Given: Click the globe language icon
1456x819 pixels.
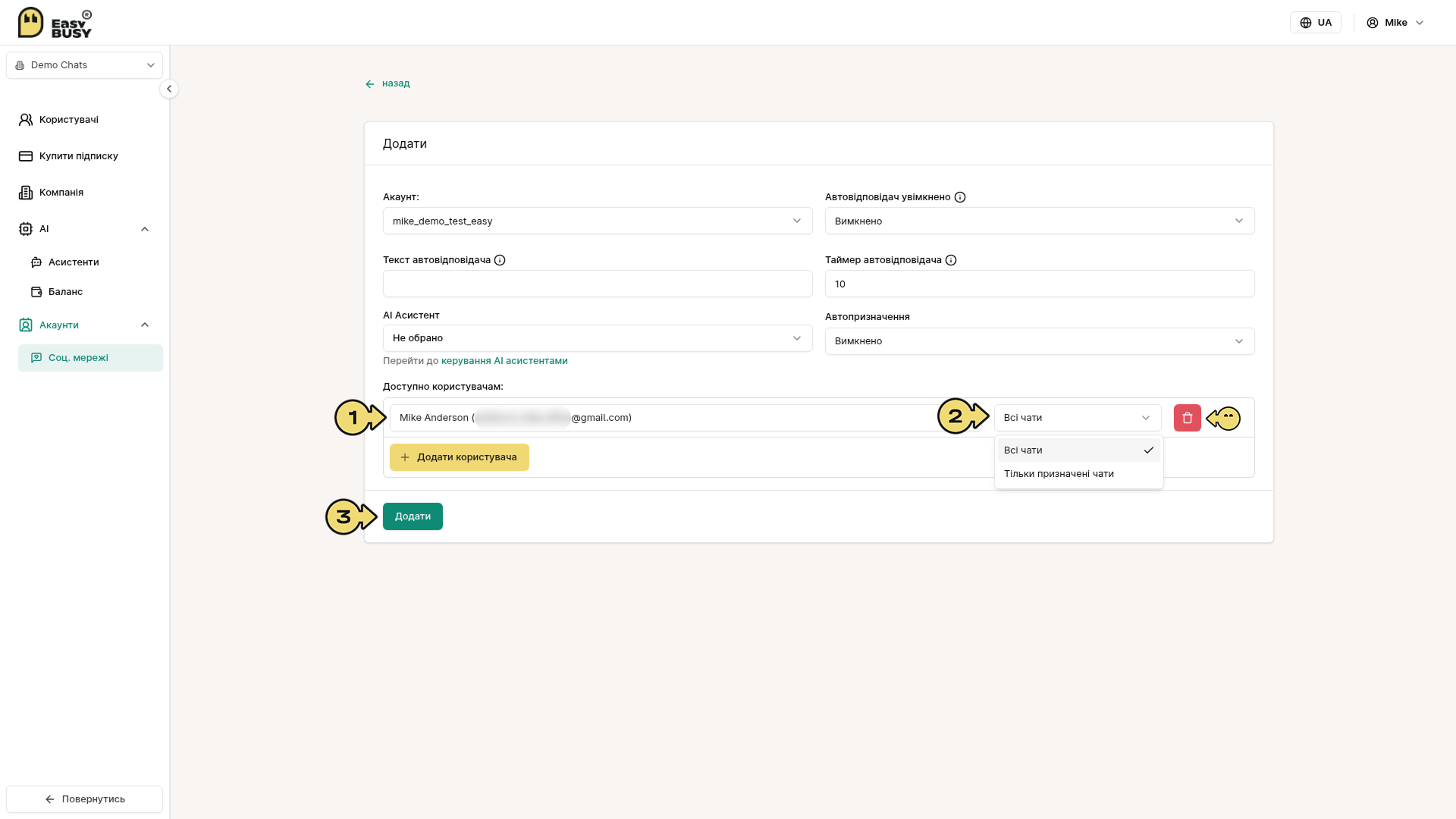Looking at the screenshot, I should point(1306,23).
